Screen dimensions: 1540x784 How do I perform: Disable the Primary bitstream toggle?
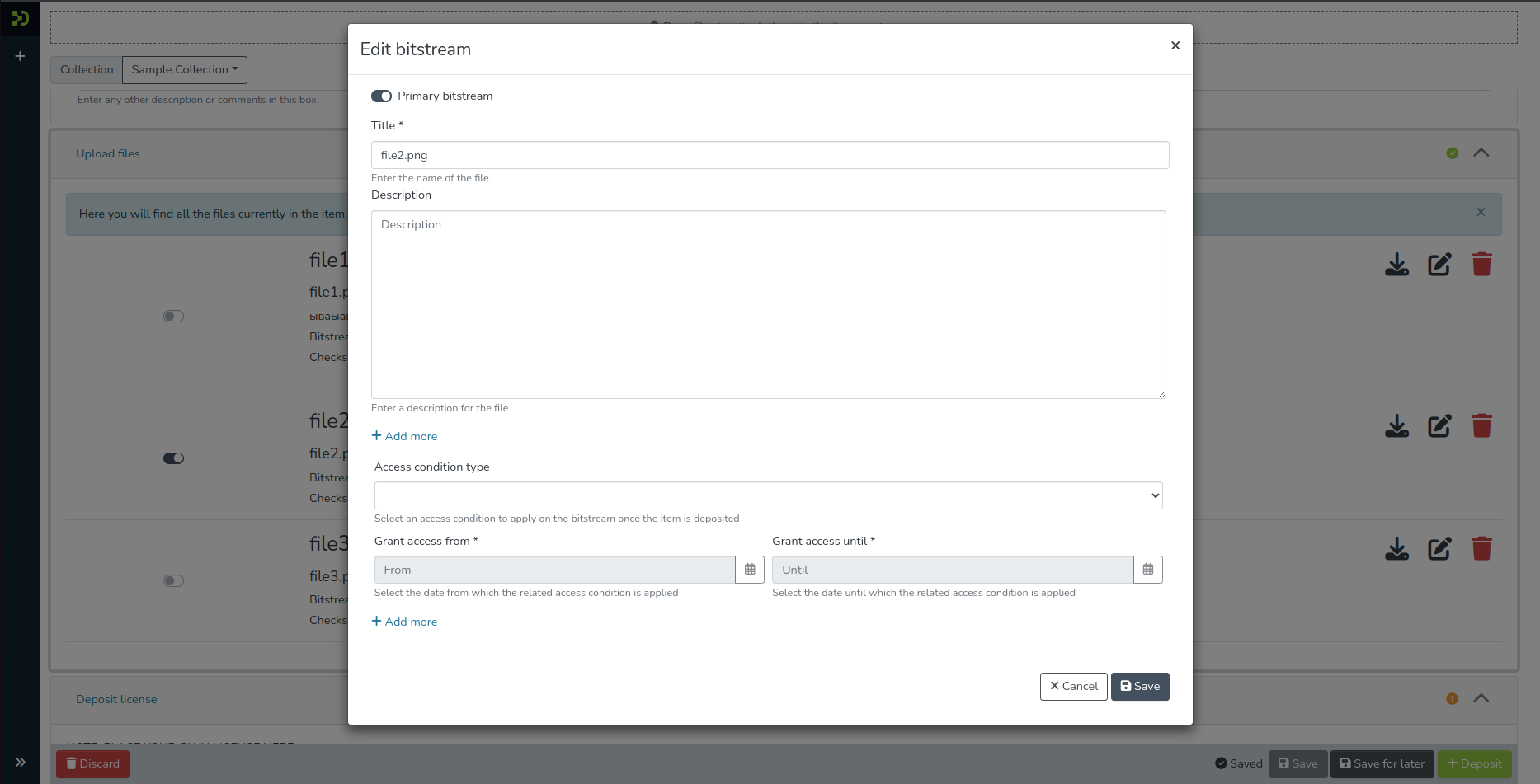click(381, 96)
